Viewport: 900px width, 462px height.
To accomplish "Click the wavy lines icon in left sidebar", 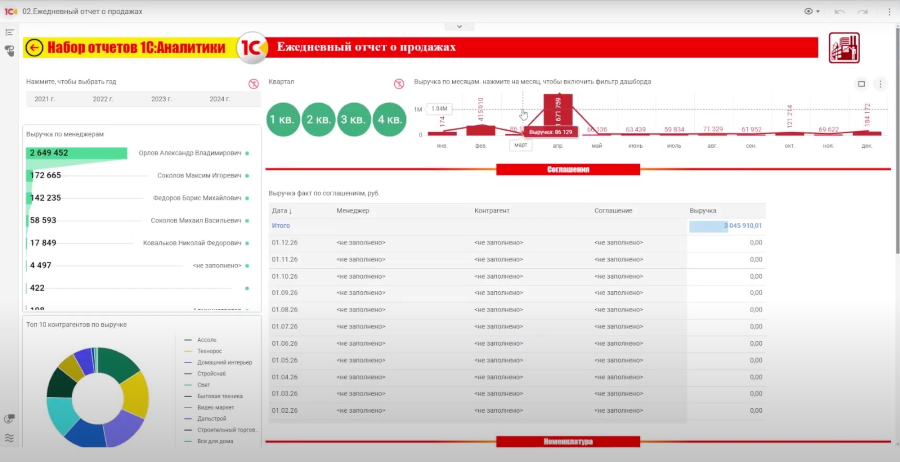I will point(9,437).
